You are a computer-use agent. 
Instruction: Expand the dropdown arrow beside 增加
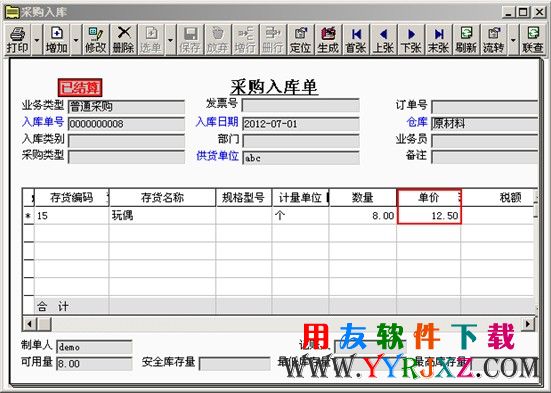[x=76, y=40]
